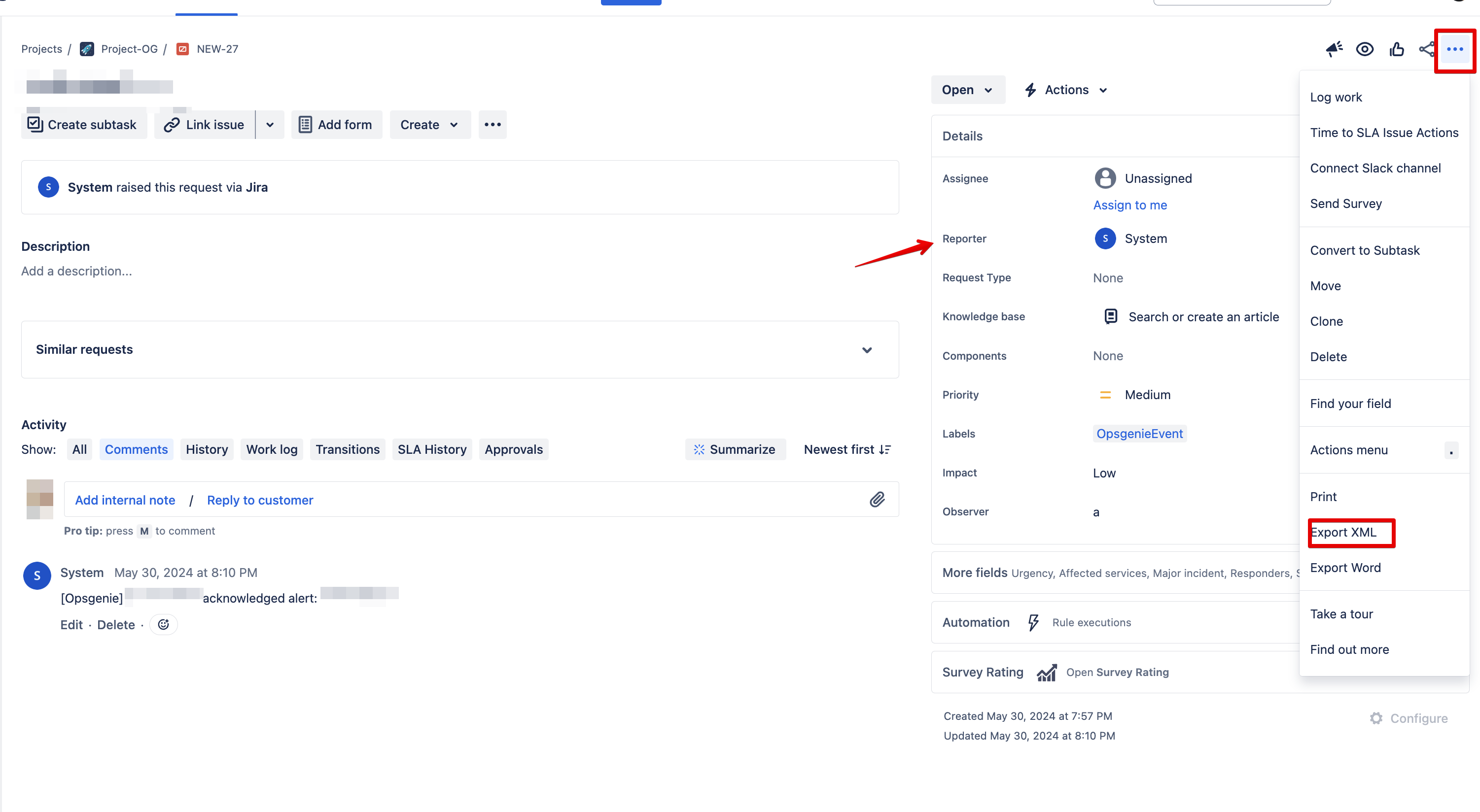
Task: Select Export XML from menu
Action: click(x=1343, y=532)
